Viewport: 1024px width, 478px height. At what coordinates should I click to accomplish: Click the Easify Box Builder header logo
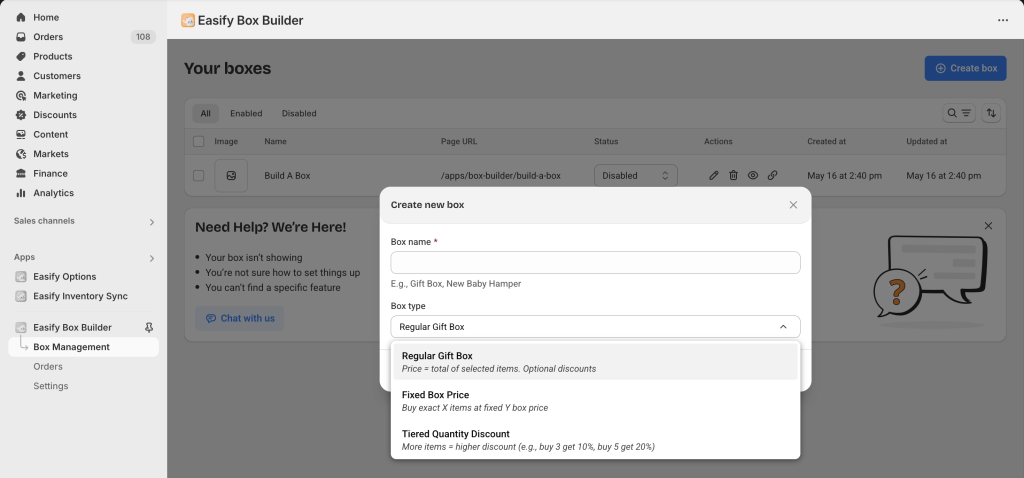pos(188,20)
